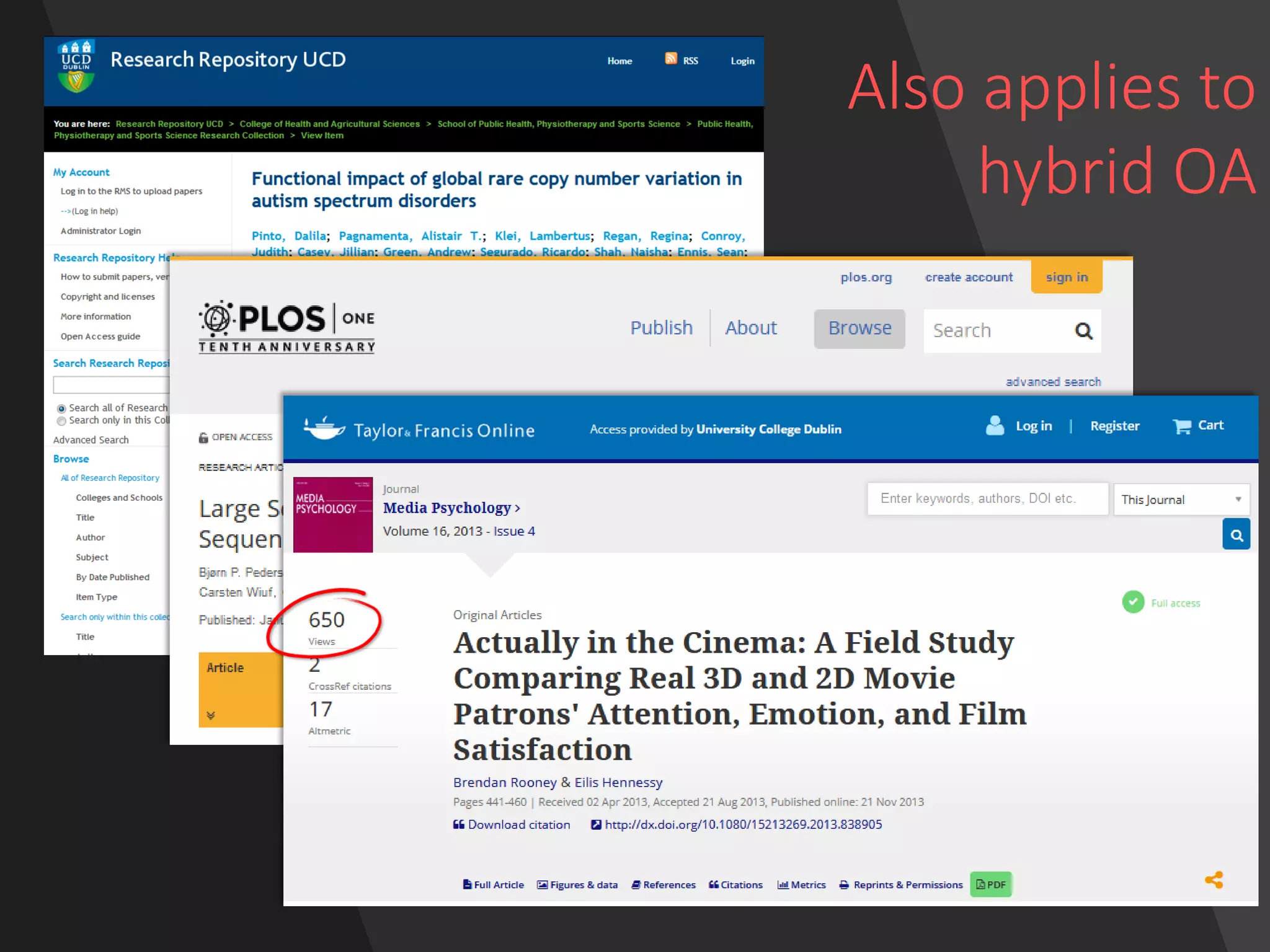
Task: Click the PLOS ONE logo
Action: 286,327
